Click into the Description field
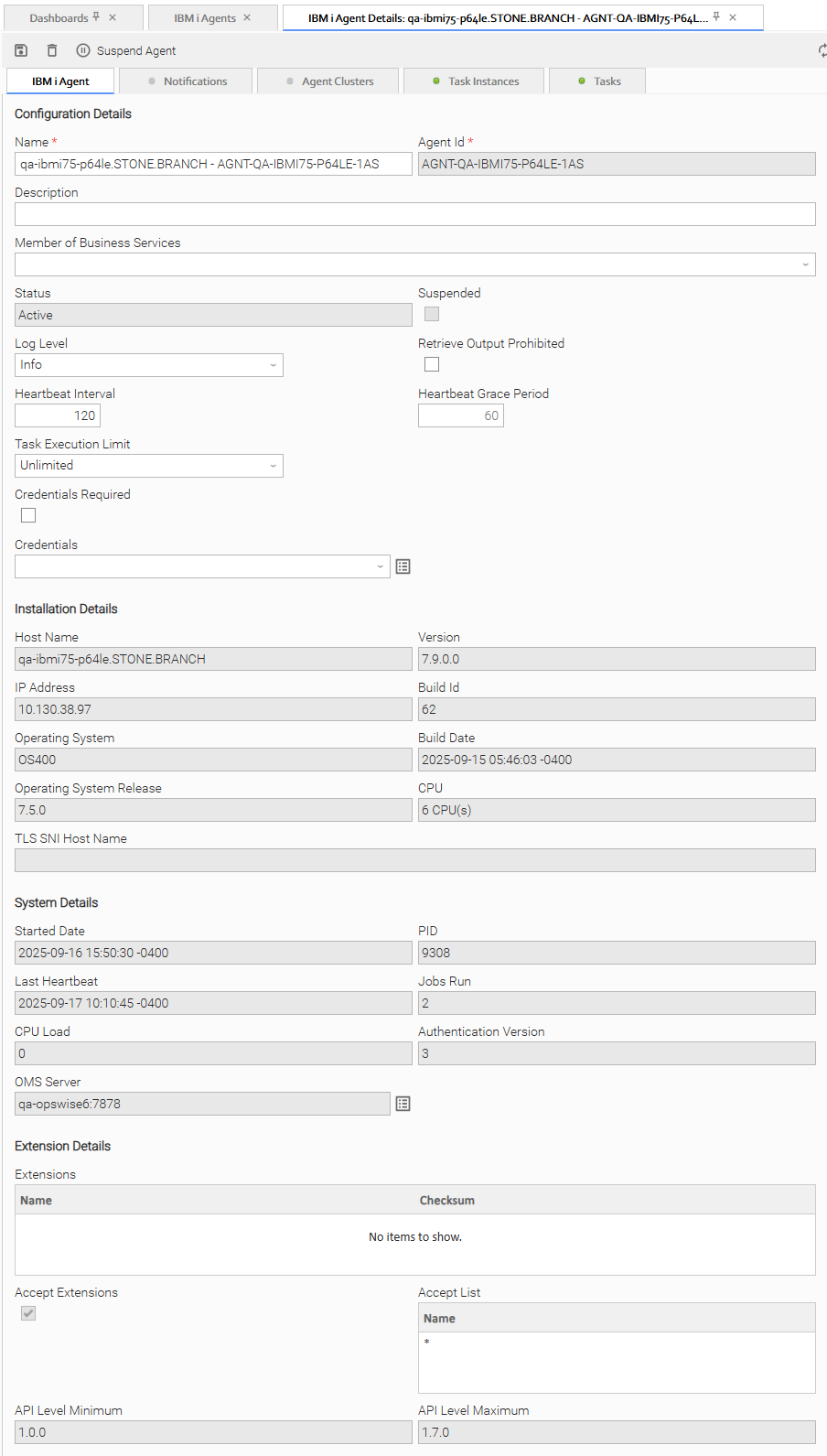The width and height of the screenshot is (827, 1456). point(414,214)
